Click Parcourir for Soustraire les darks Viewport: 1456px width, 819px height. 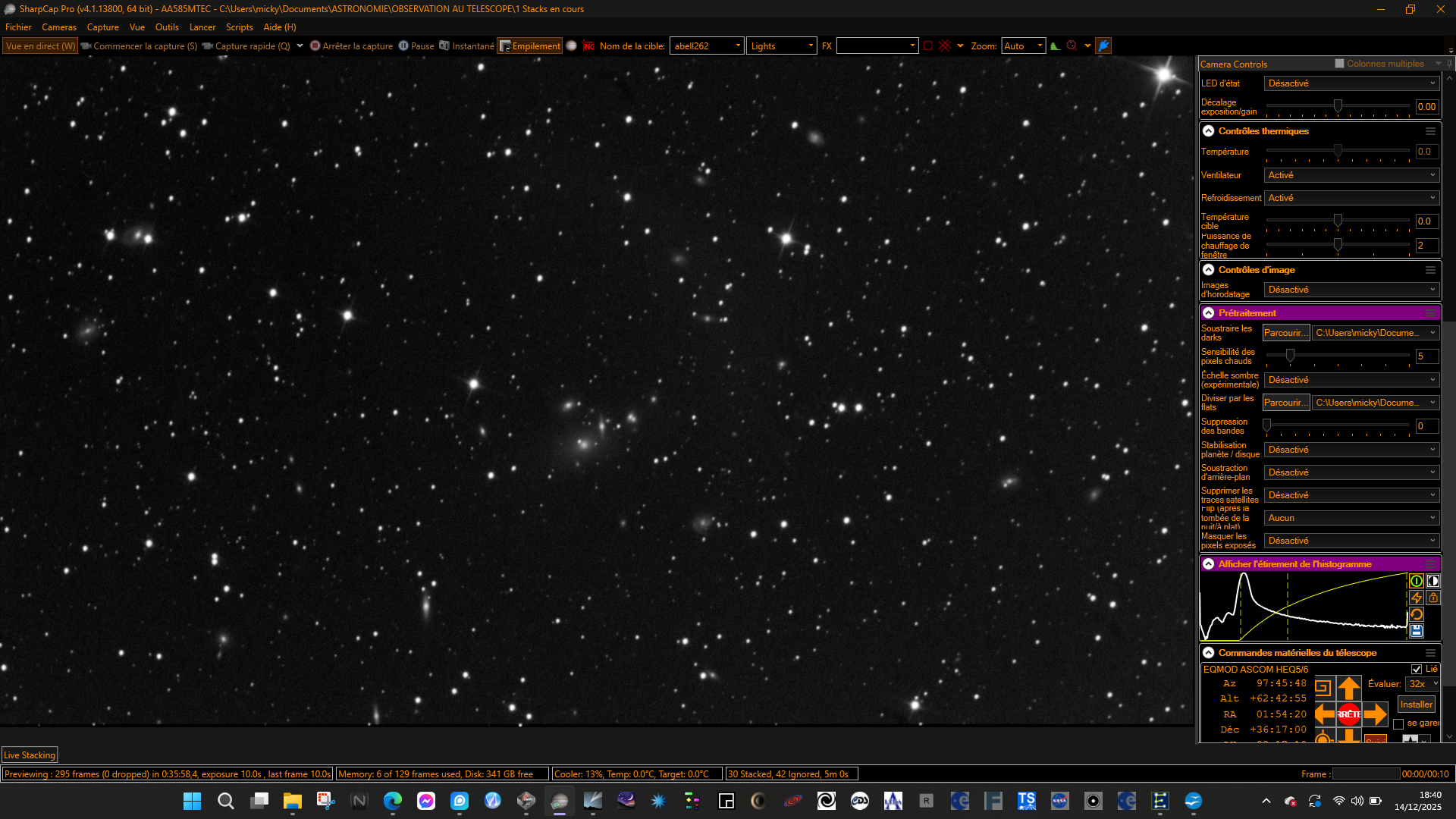tap(1285, 333)
